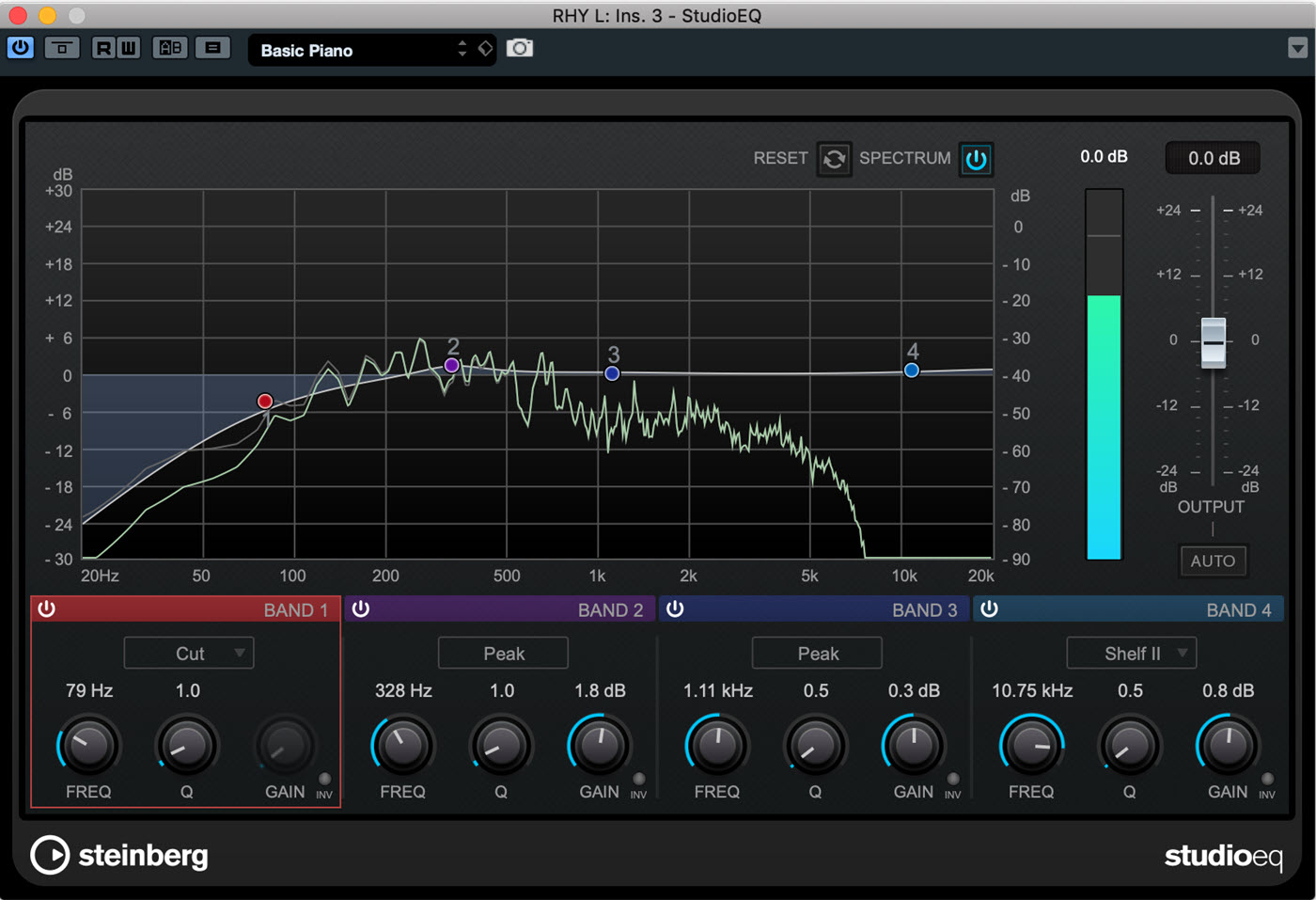Open the preset management diamond icon
Viewport: 1316px width, 900px height.
click(x=485, y=49)
